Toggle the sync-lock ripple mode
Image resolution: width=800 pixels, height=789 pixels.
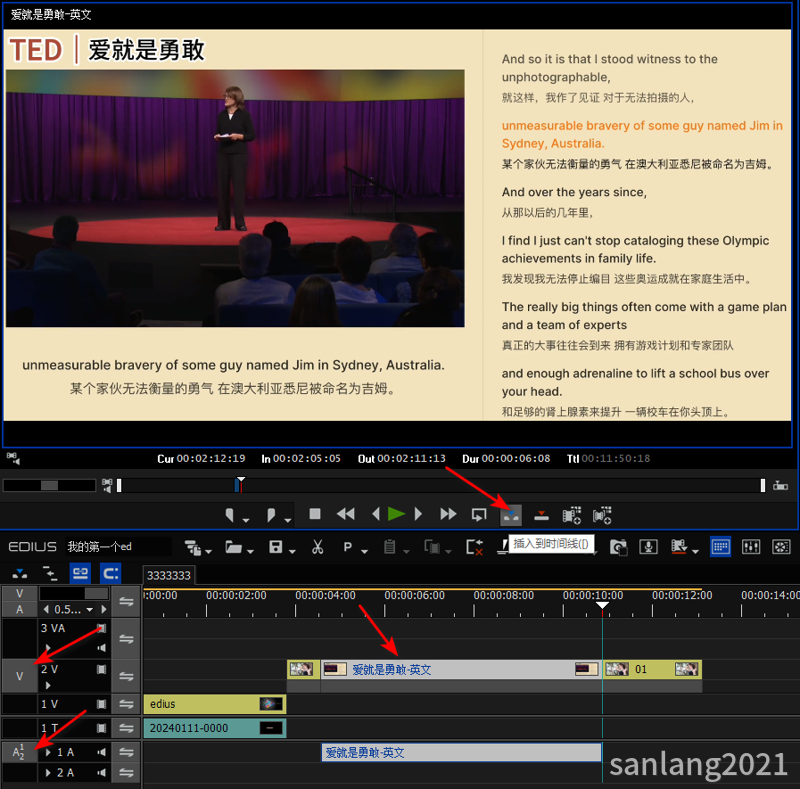click(x=50, y=574)
